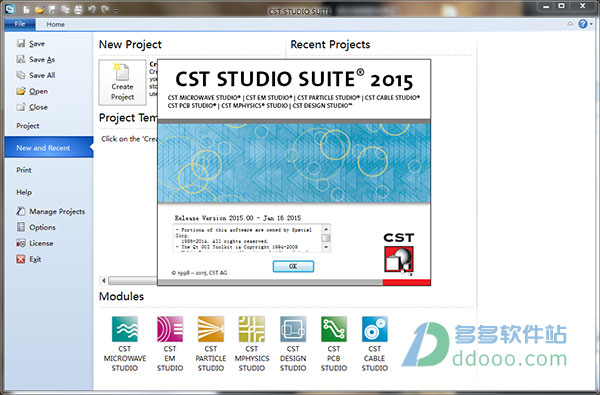
Task: Click the Save icon in quick access toolbar
Action: tap(52, 10)
